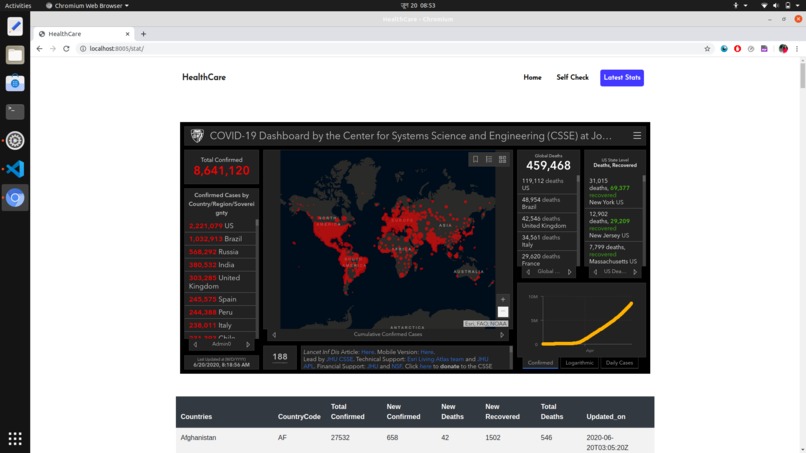Previous panel in US Deaths list

tap(595, 272)
